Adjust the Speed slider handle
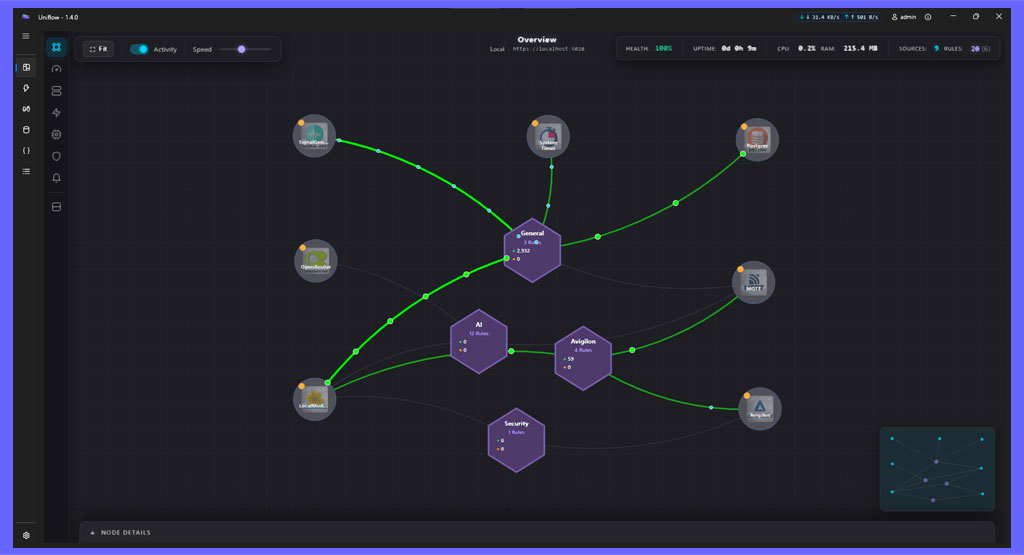The height and width of the screenshot is (555, 1024). (x=242, y=49)
